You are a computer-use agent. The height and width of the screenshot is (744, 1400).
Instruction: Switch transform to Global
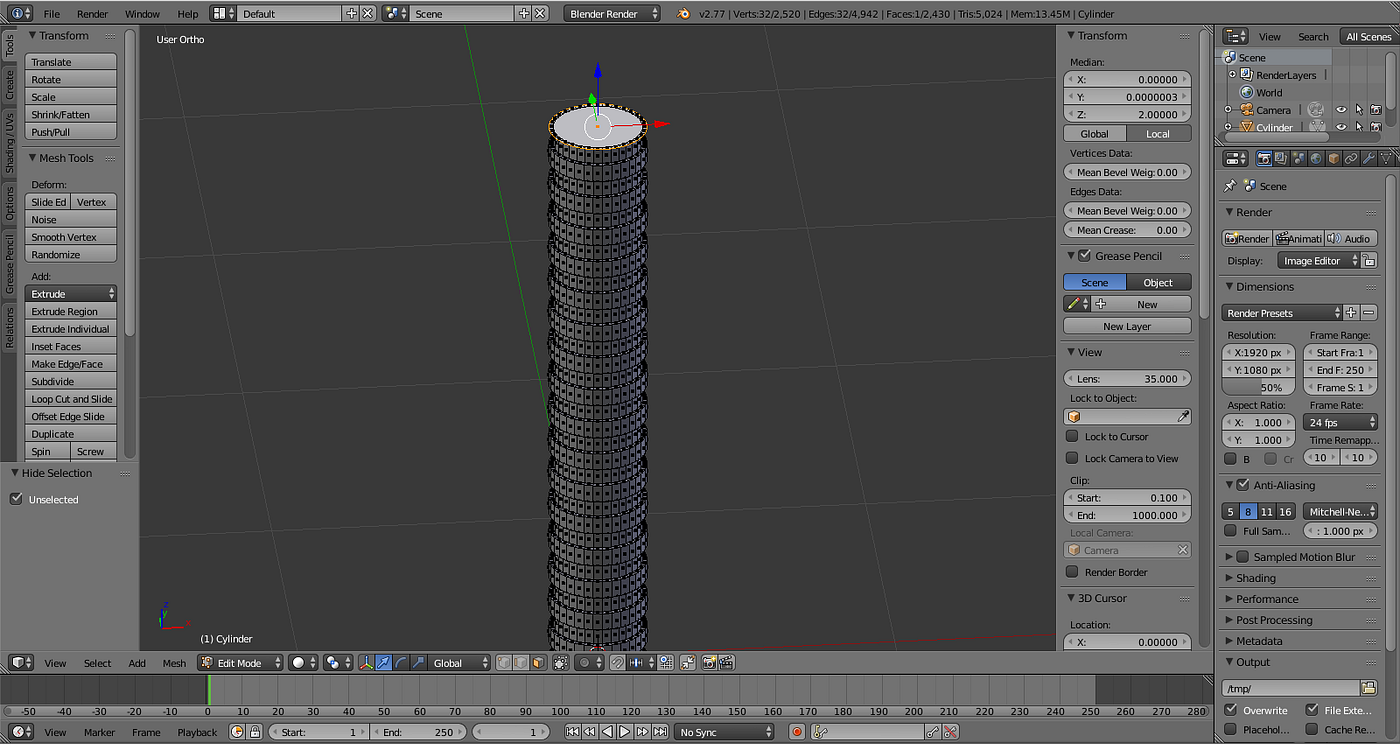[x=1095, y=133]
